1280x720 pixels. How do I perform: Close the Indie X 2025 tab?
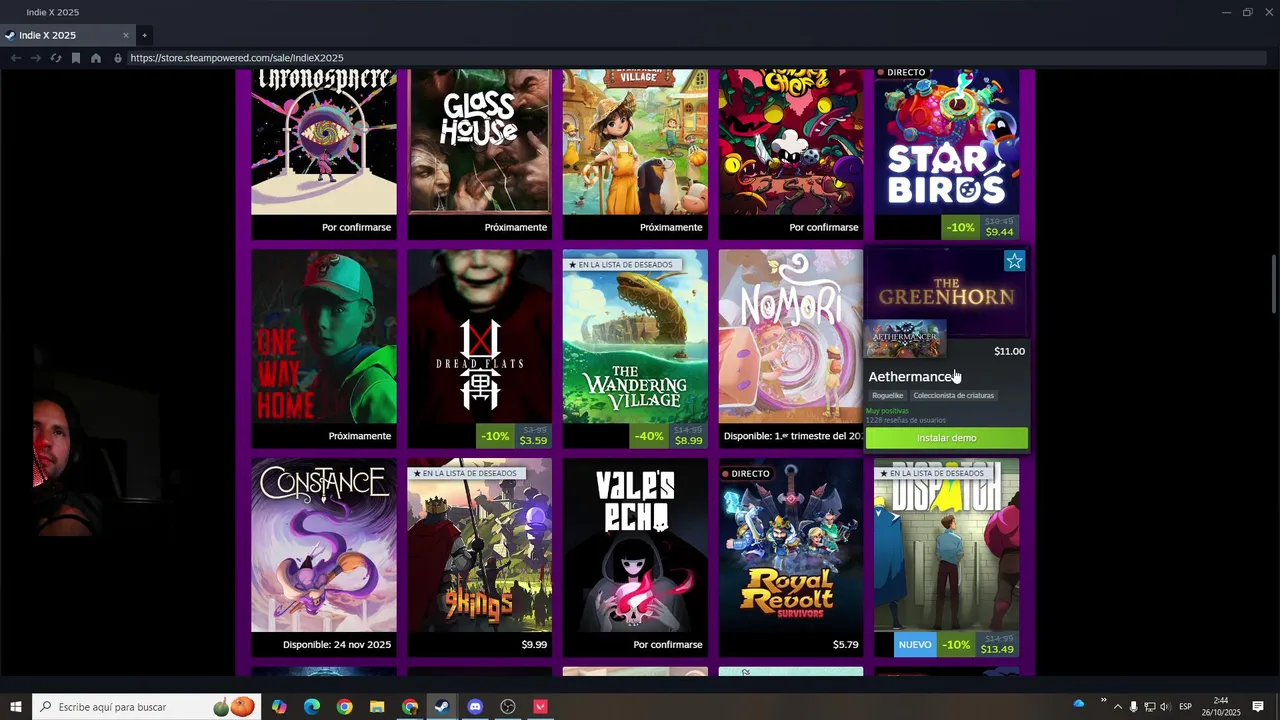coord(126,35)
